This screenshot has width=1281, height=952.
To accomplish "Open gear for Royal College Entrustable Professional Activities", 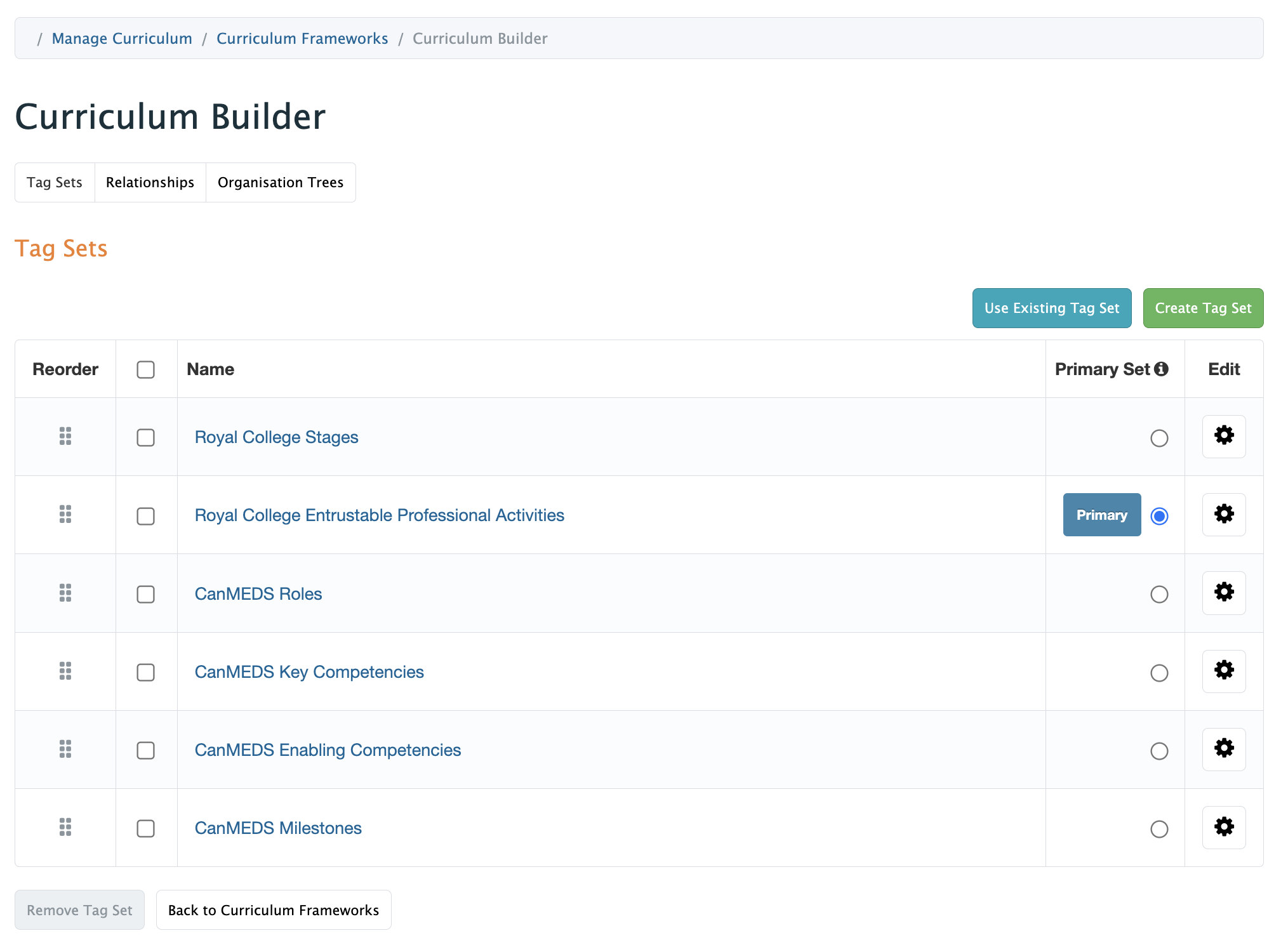I will (1223, 514).
